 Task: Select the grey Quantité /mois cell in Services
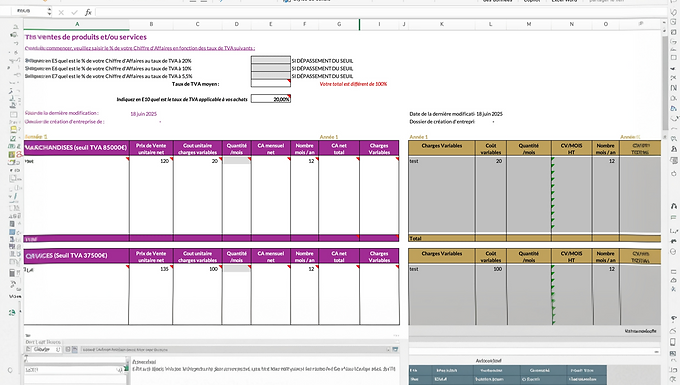(x=236, y=269)
